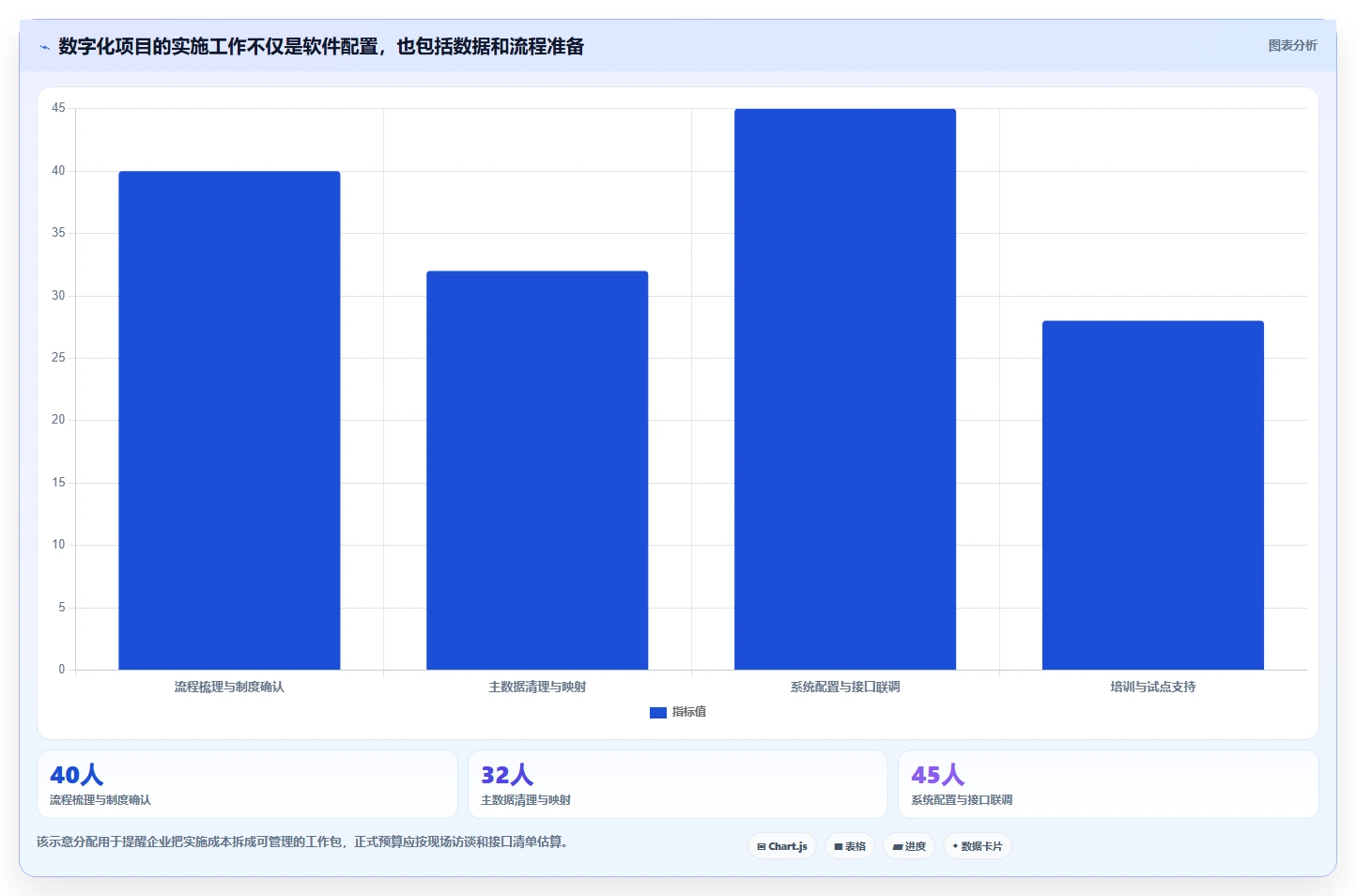Click the 数据卡片 tag
1356x896 pixels.
[978, 846]
